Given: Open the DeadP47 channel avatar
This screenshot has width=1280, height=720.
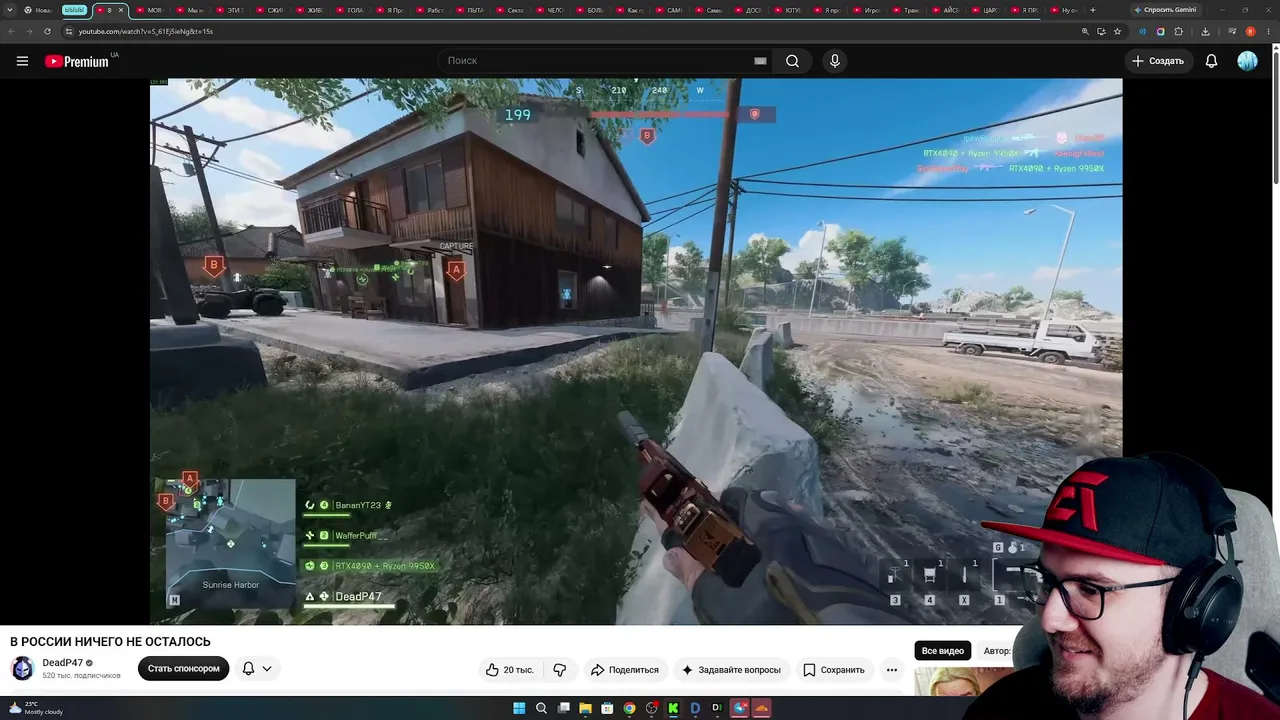Looking at the screenshot, I should point(22,668).
